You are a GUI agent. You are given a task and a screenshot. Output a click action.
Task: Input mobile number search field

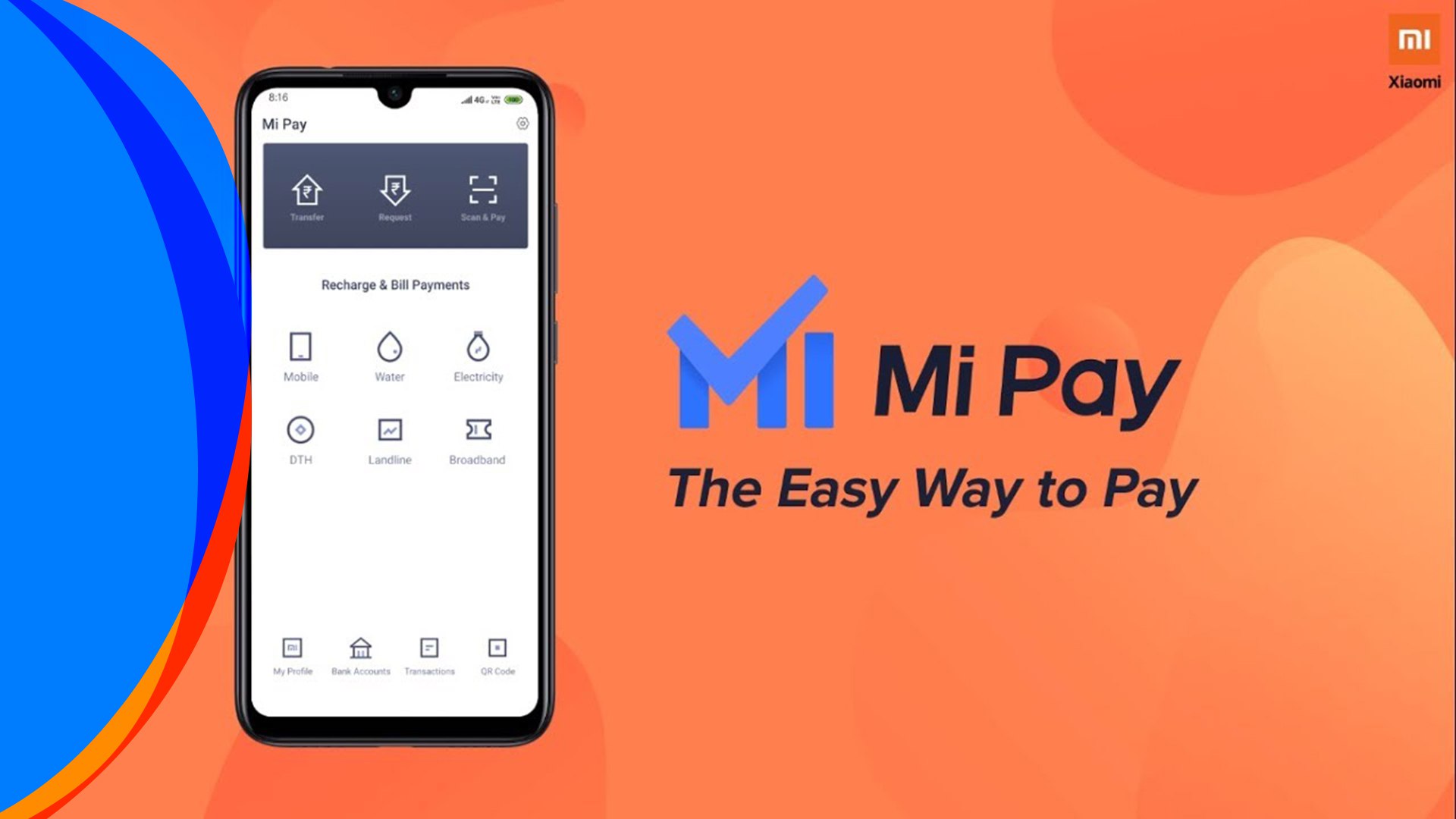point(300,355)
